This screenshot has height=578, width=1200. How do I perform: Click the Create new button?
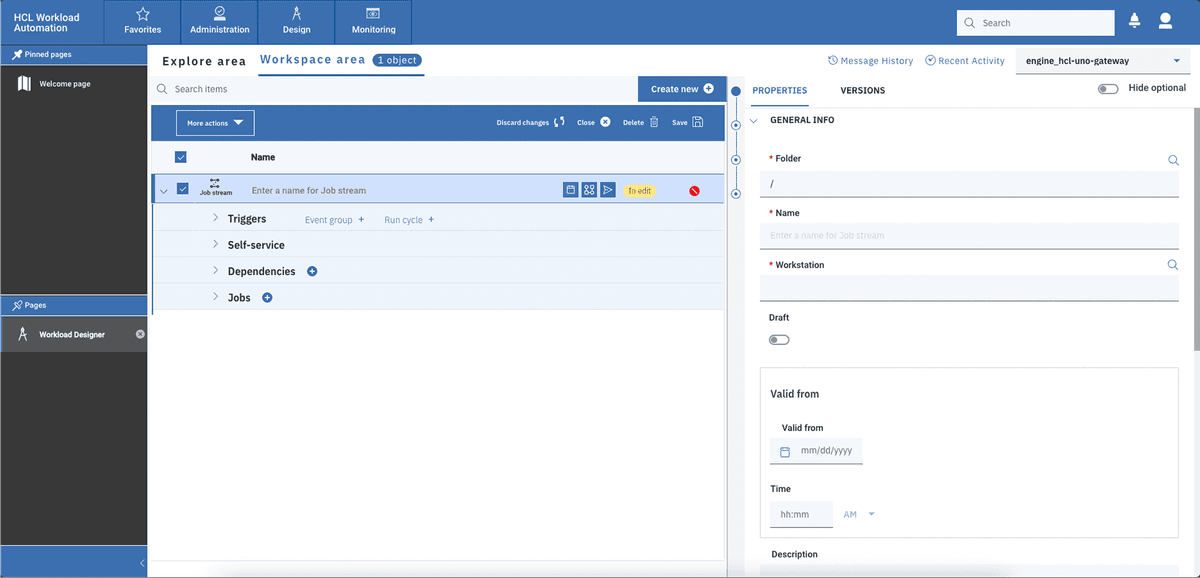(x=681, y=89)
